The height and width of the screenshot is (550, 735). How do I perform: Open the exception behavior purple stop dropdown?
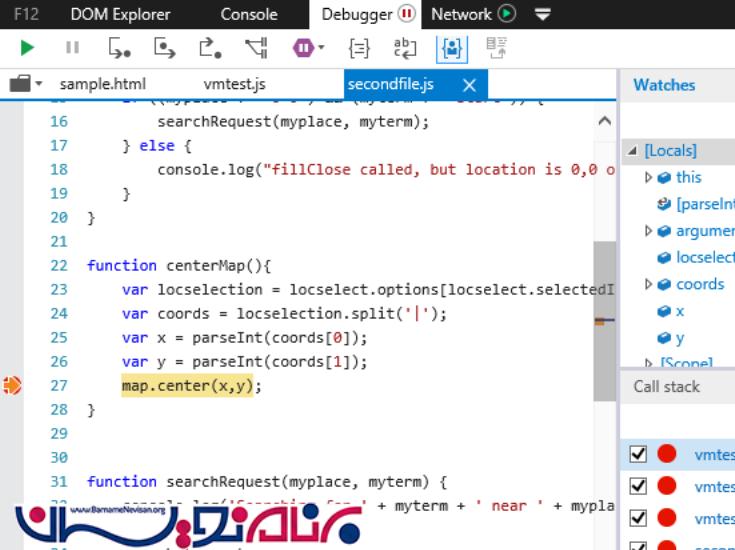pos(309,47)
